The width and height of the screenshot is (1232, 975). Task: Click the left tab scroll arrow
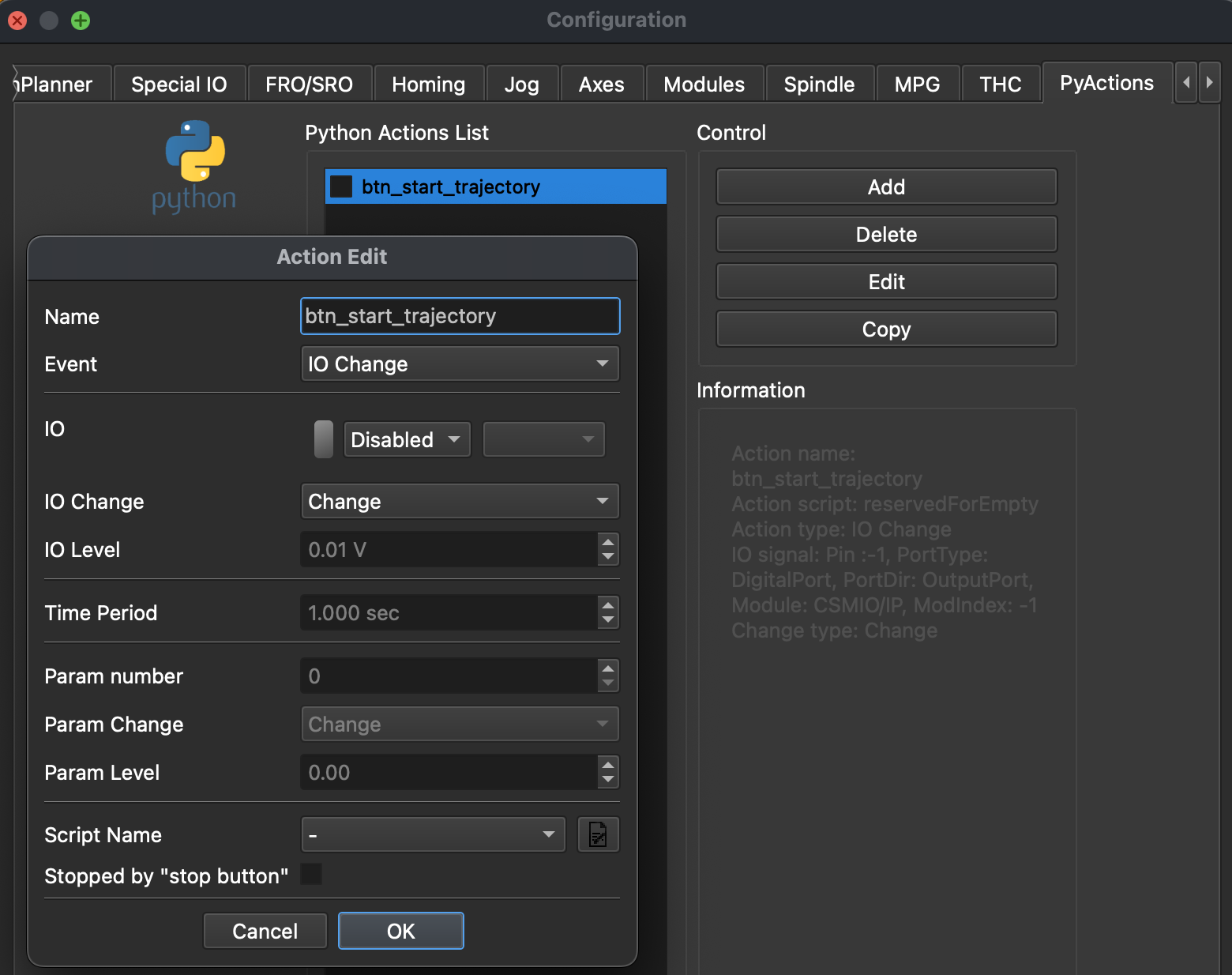tap(1185, 82)
